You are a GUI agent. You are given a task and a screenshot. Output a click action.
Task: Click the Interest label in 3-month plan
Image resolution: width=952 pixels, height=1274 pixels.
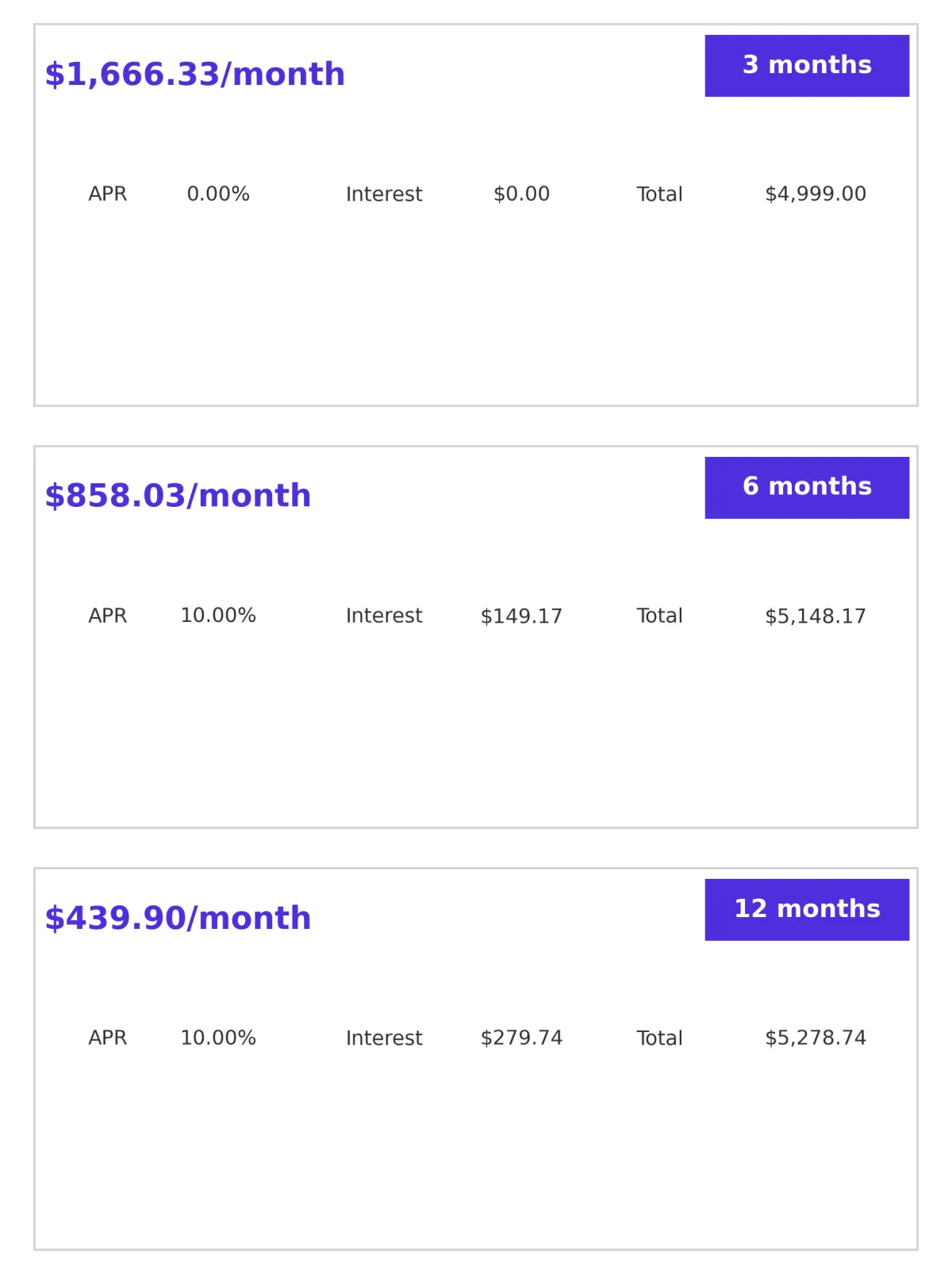[x=384, y=194]
